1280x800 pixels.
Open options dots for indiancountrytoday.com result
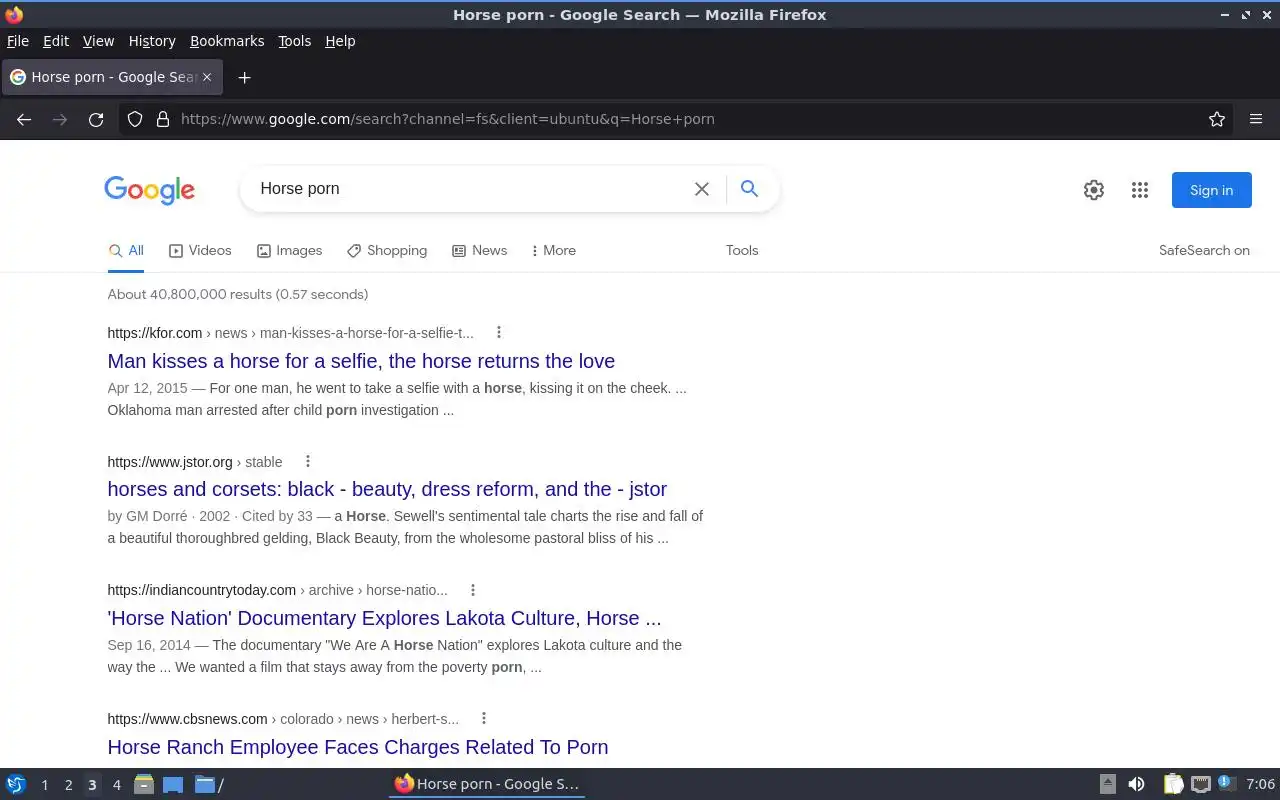tap(473, 590)
